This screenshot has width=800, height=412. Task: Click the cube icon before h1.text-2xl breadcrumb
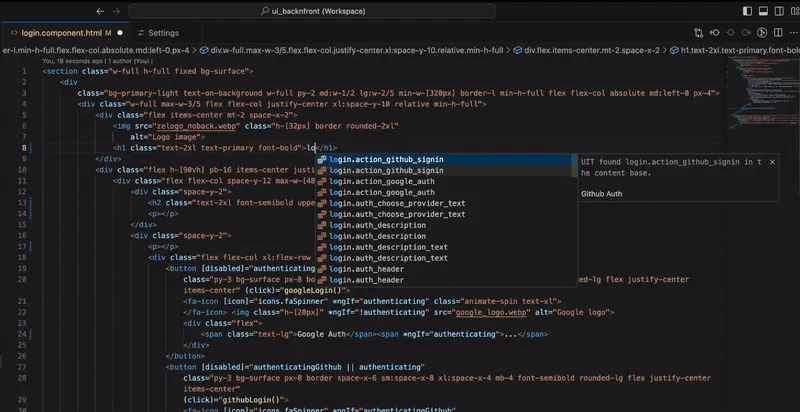[x=674, y=50]
